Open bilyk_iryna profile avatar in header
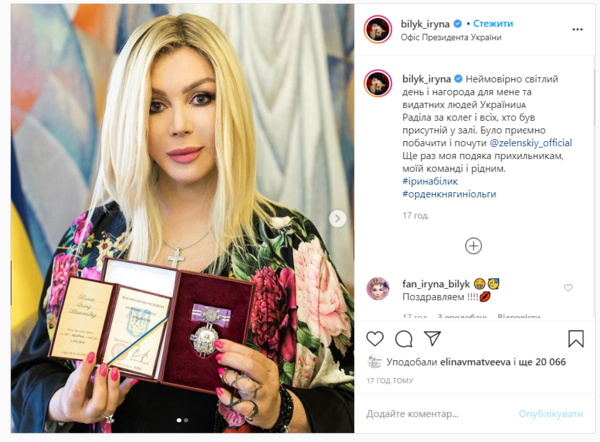Viewport: 600px width, 442px height. tap(378, 29)
